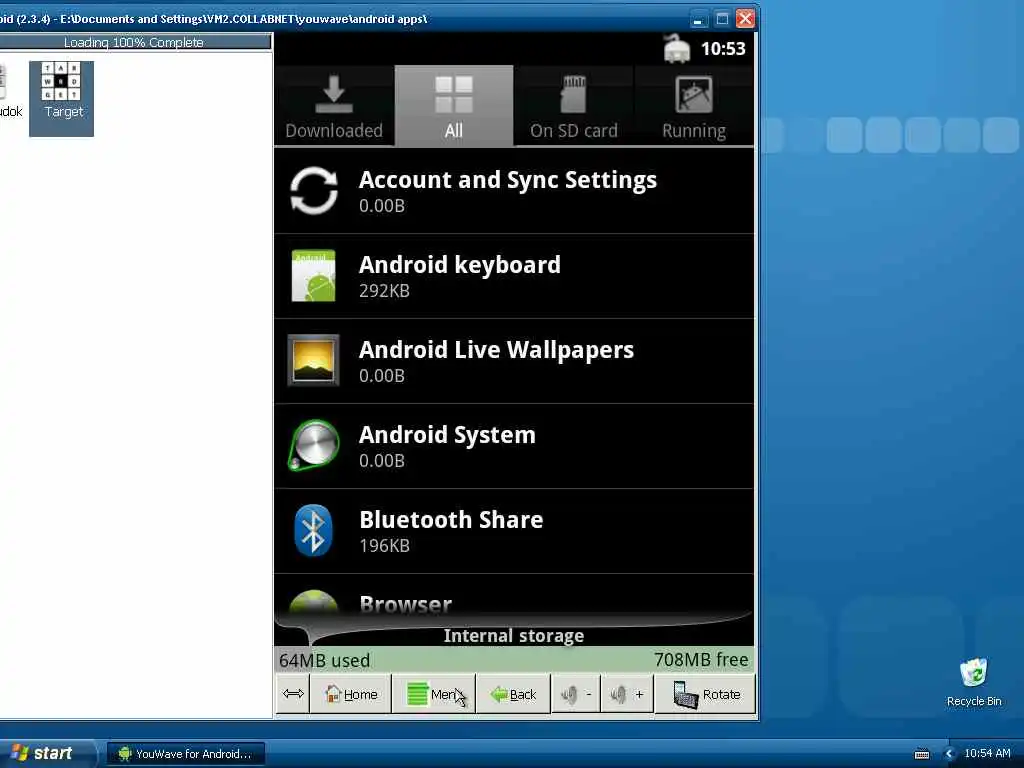Screen dimensions: 1024x768
Task: Open the On SD card tab
Action: [x=573, y=106]
